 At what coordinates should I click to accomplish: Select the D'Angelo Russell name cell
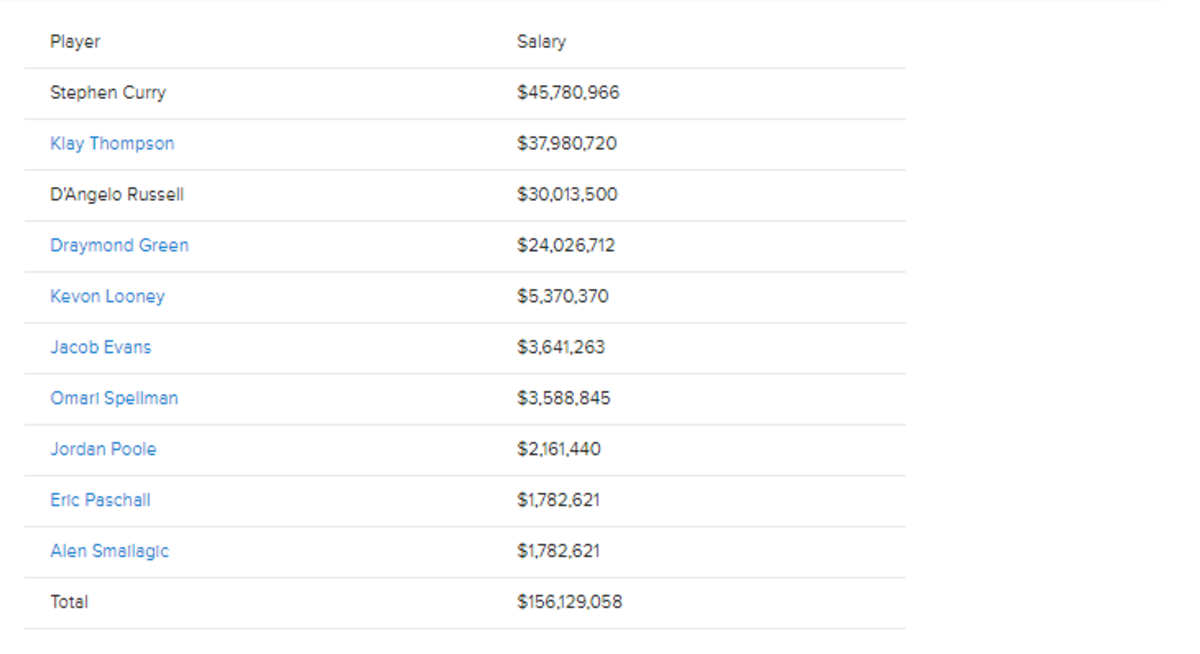coord(117,195)
